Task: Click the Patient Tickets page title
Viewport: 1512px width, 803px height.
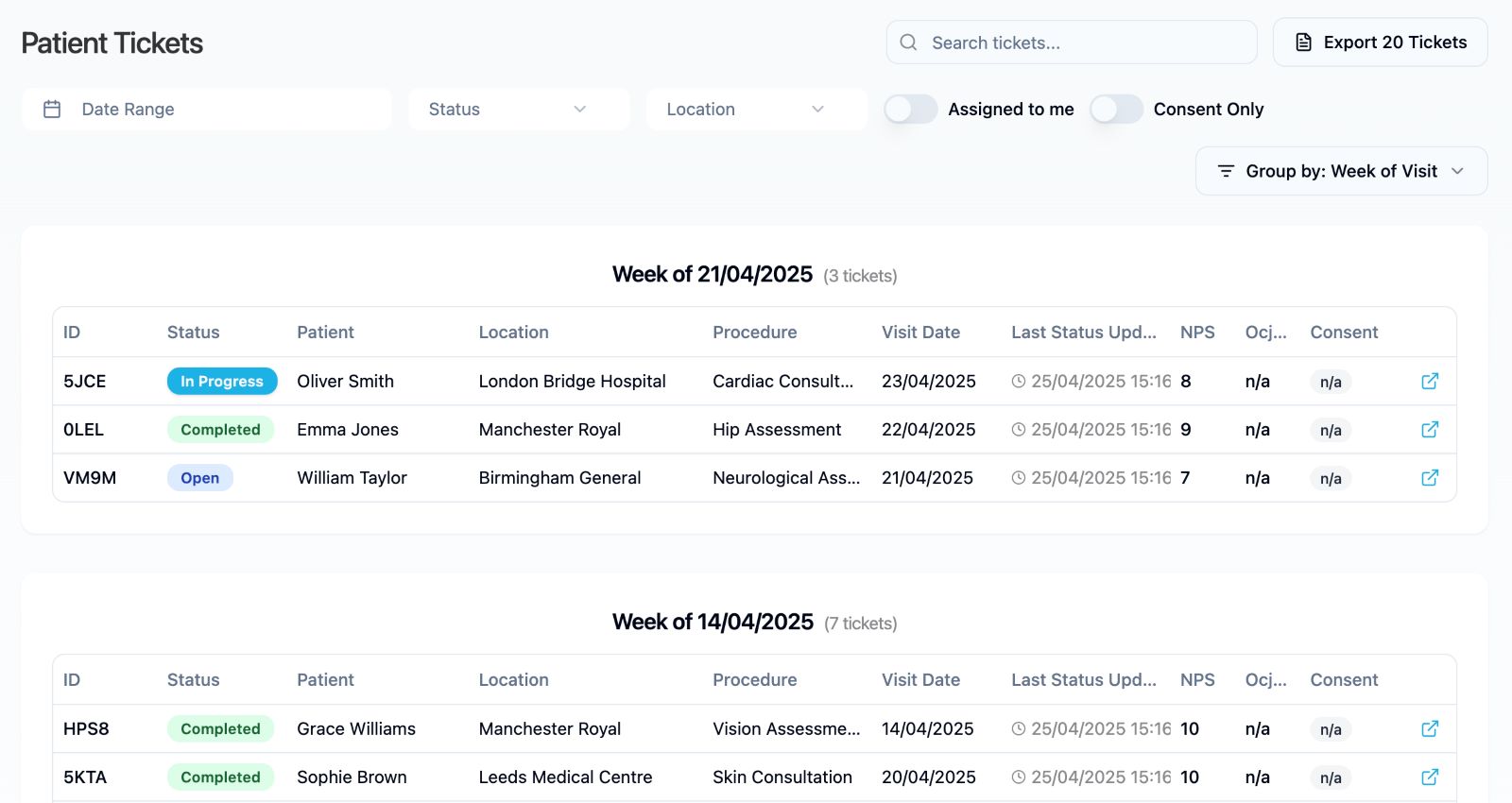Action: coord(112,43)
